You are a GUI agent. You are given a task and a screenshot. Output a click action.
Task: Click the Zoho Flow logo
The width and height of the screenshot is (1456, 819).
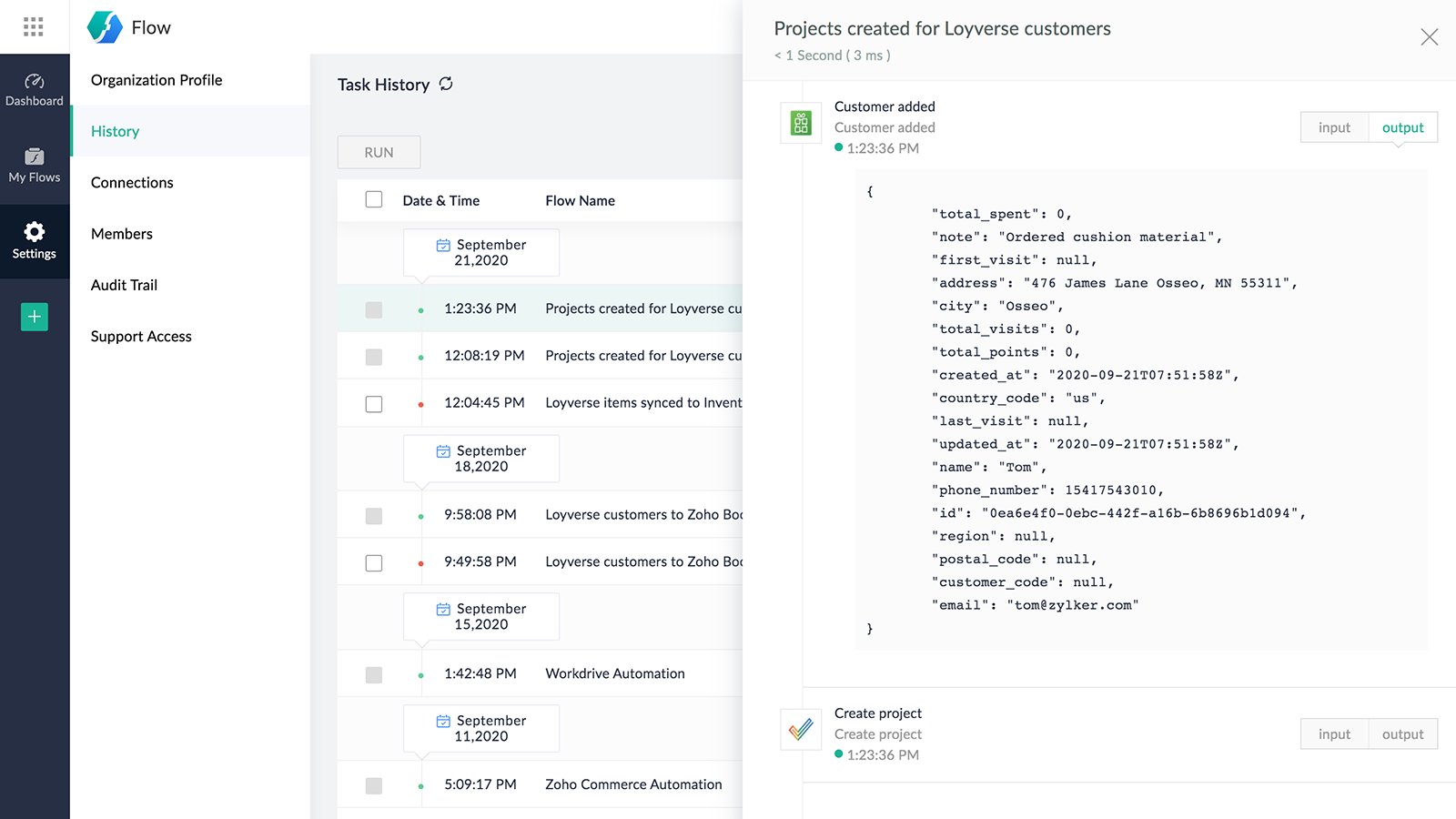105,27
